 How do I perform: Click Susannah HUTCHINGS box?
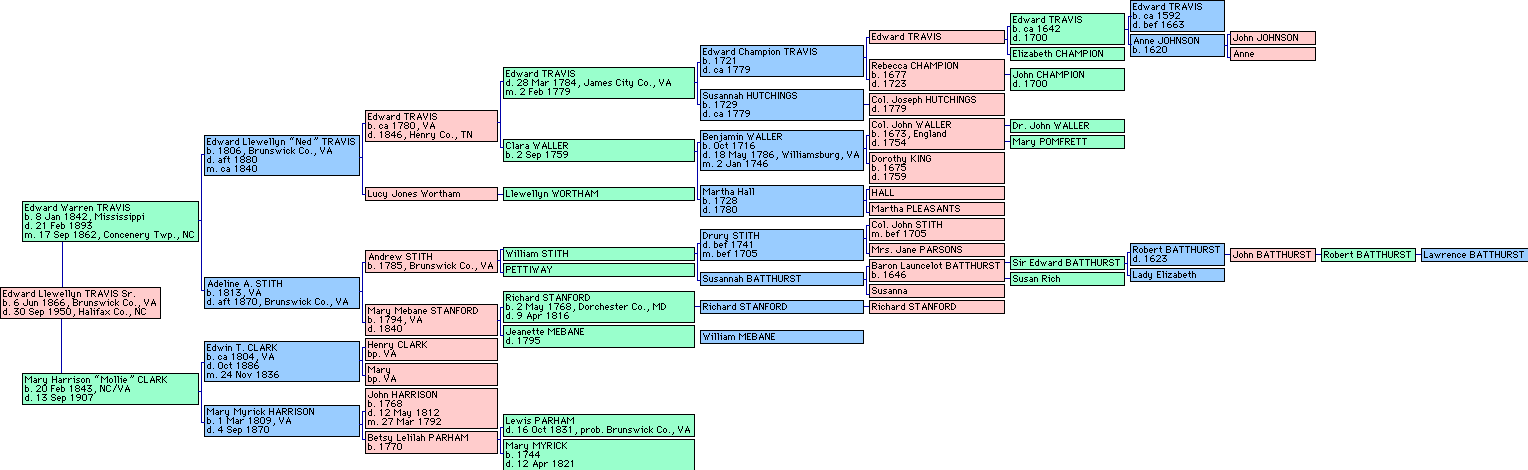pos(780,104)
